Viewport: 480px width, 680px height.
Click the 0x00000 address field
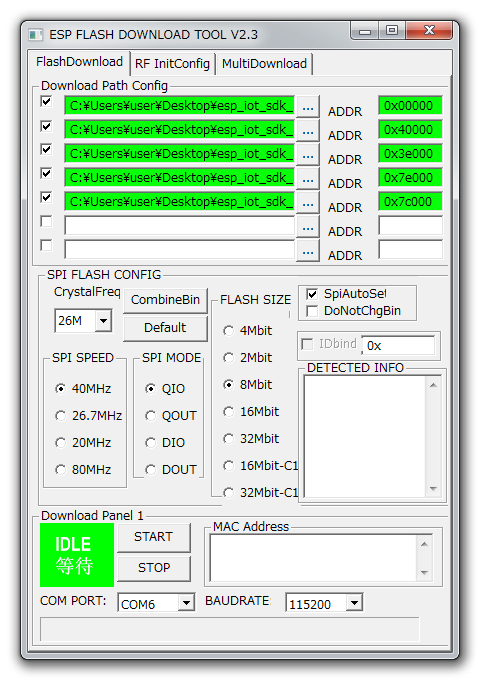(x=410, y=105)
